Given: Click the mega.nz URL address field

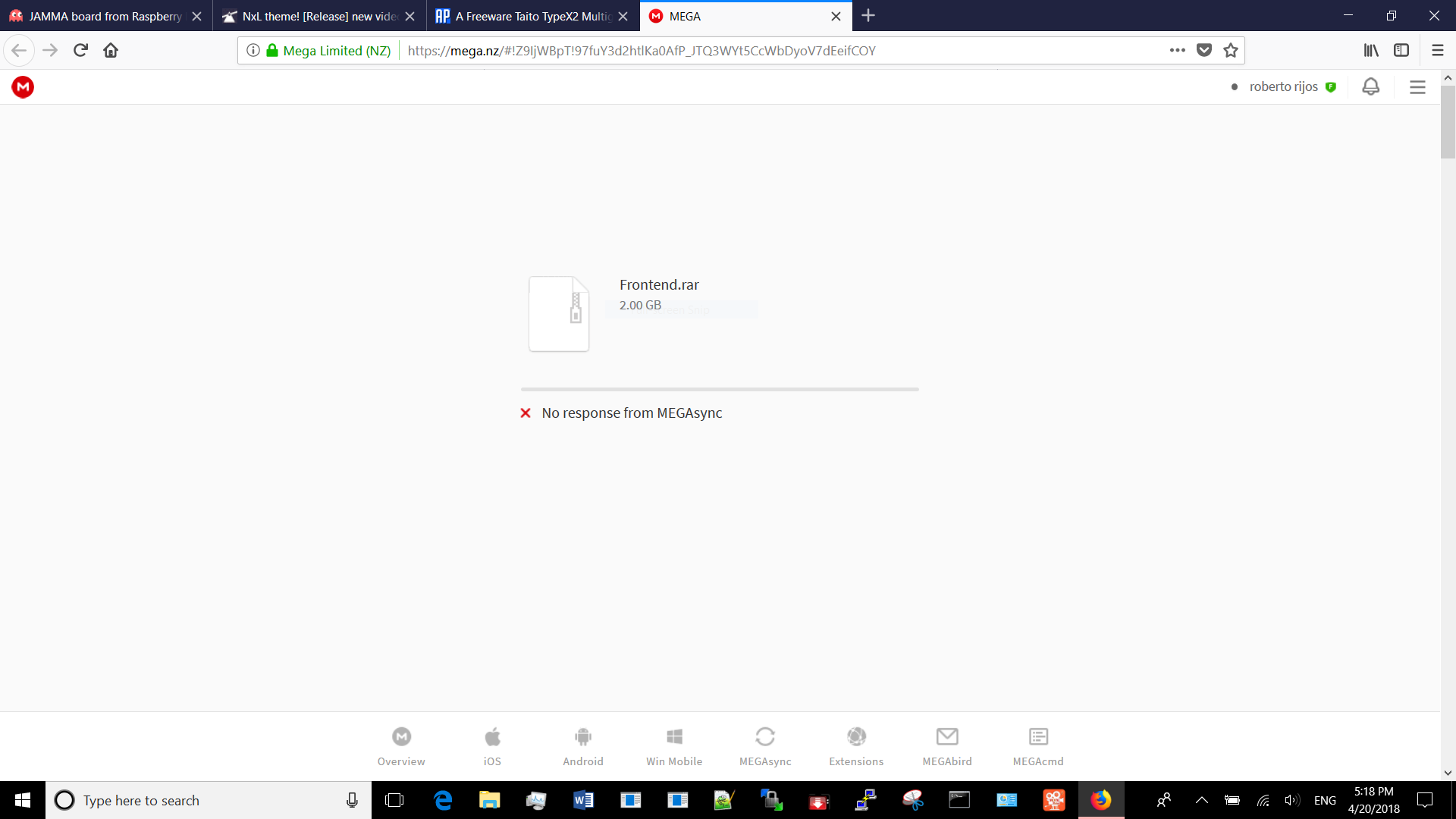Looking at the screenshot, I should point(641,50).
